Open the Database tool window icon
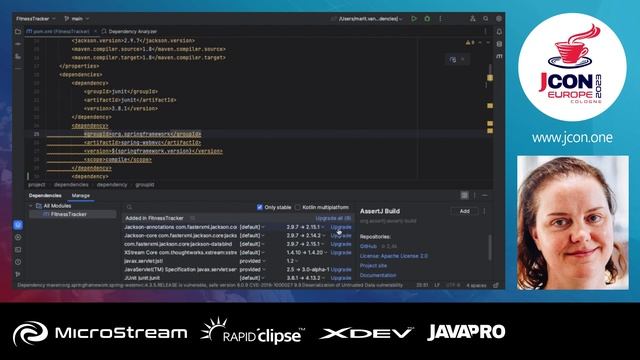The width and height of the screenshot is (640, 360). (x=499, y=44)
